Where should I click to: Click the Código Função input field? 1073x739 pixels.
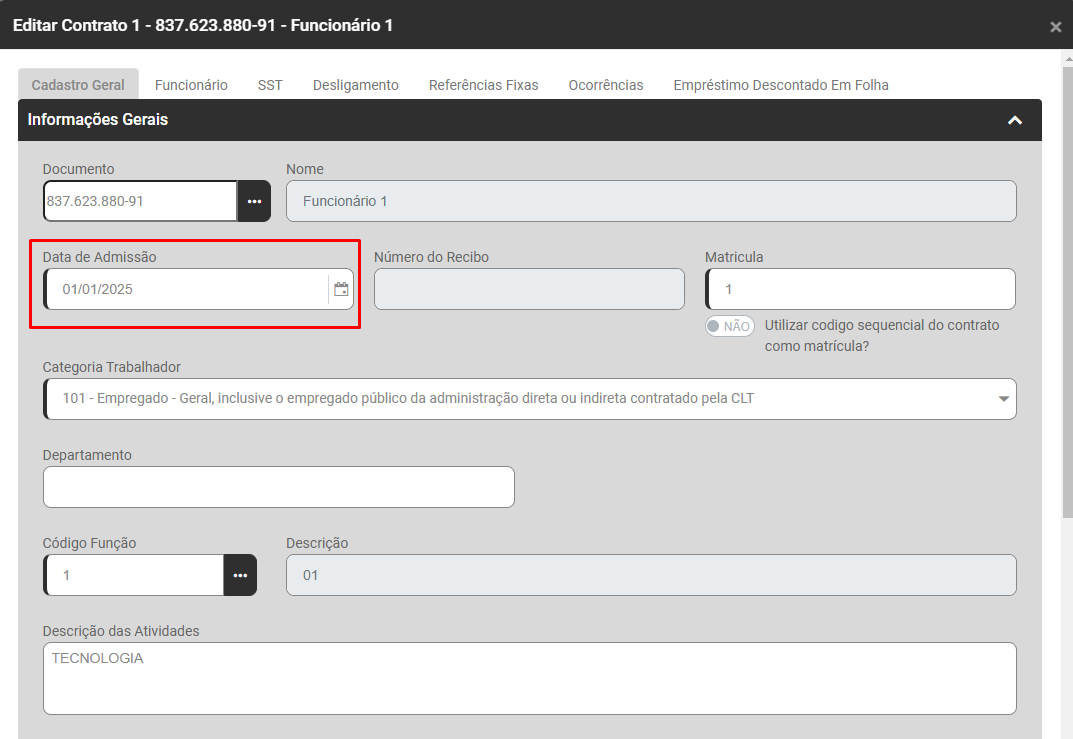133,575
